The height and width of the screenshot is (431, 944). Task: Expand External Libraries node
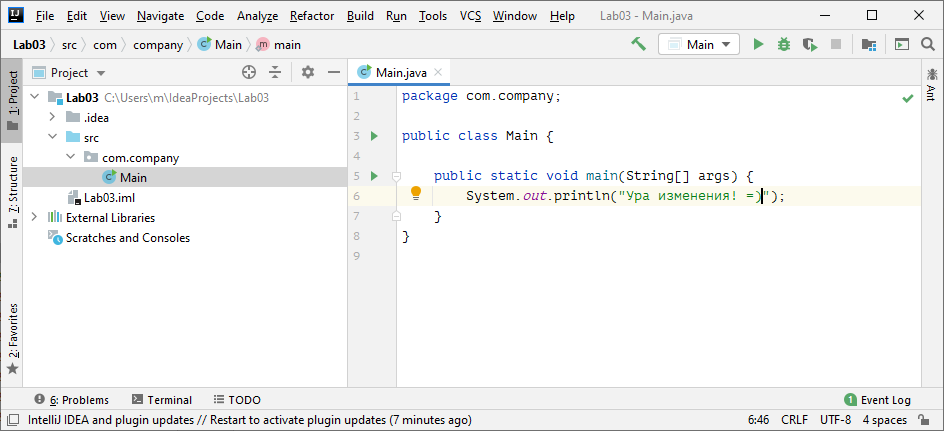pyautogui.click(x=34, y=217)
